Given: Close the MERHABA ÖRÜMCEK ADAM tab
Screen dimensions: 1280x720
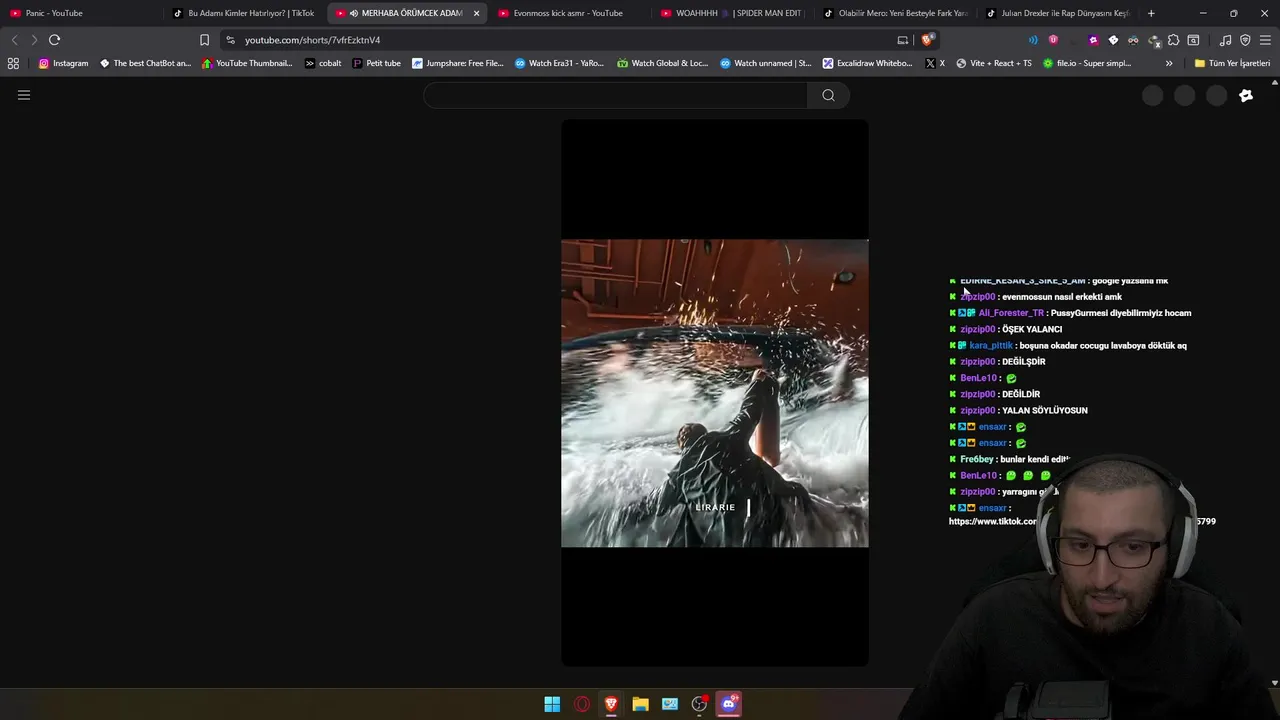Looking at the screenshot, I should 476,13.
